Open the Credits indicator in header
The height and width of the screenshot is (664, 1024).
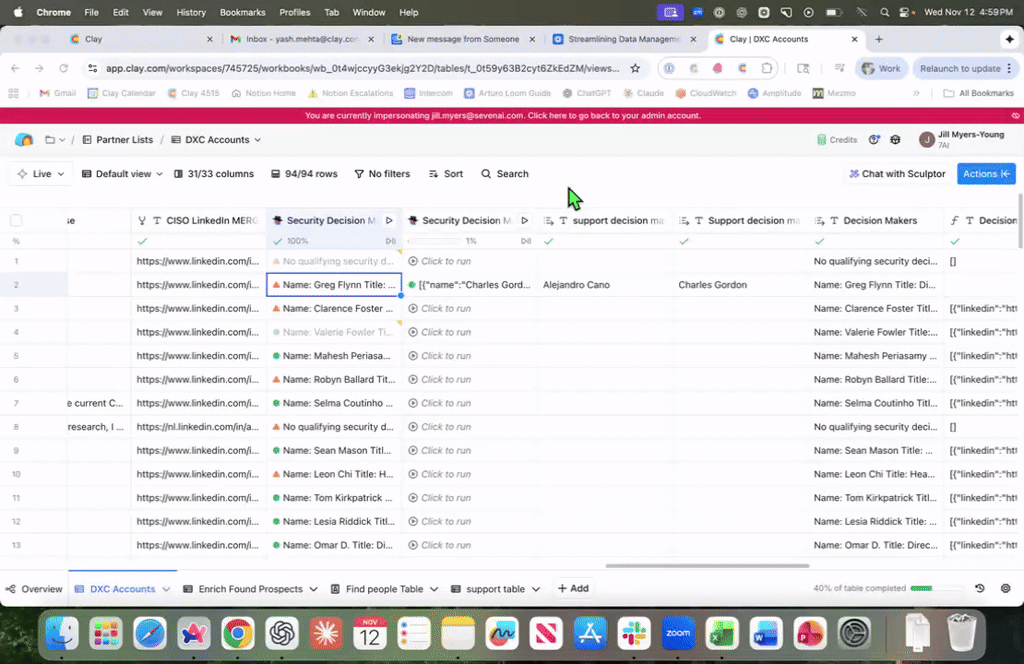[x=837, y=140]
